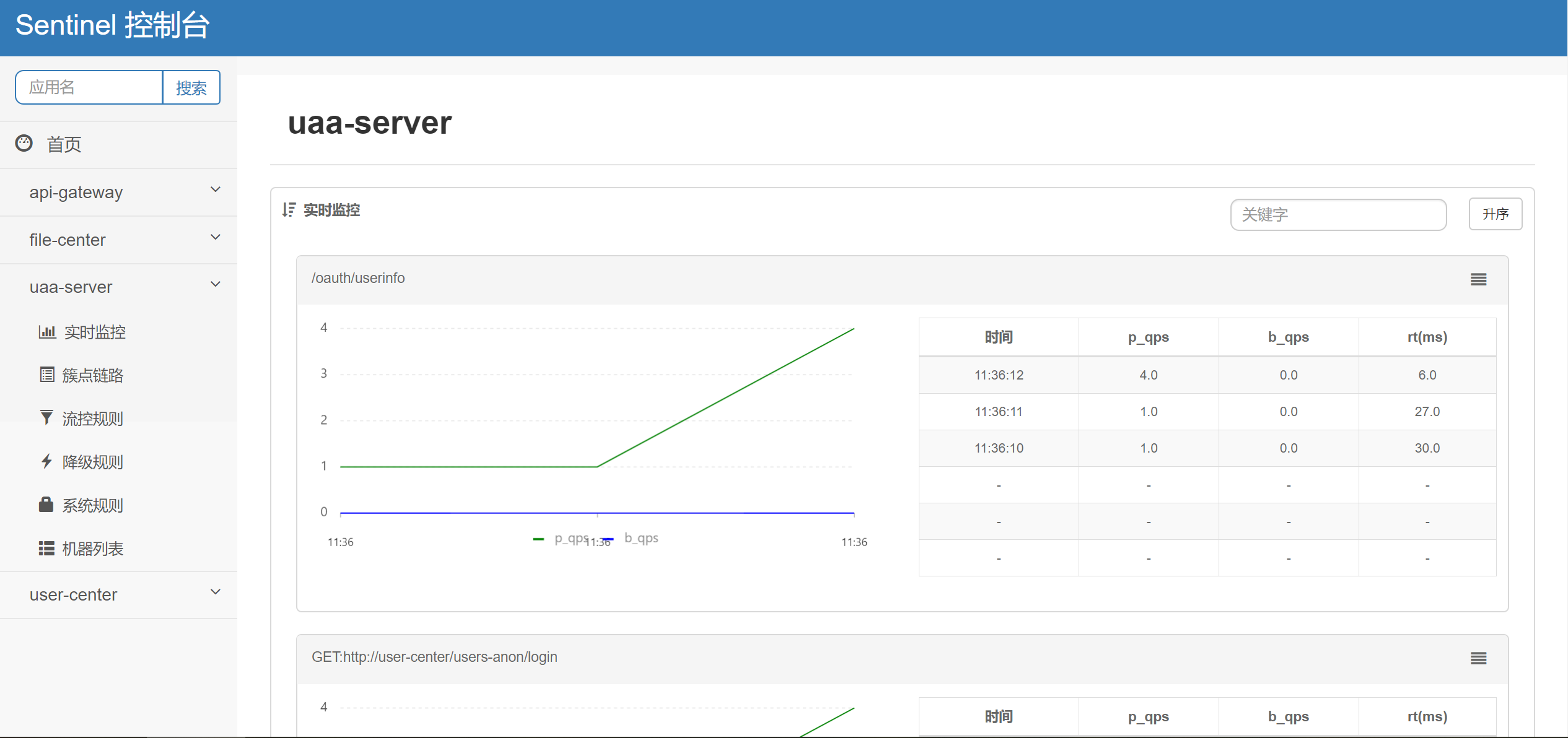Click the list icon for 机器列表

46,548
